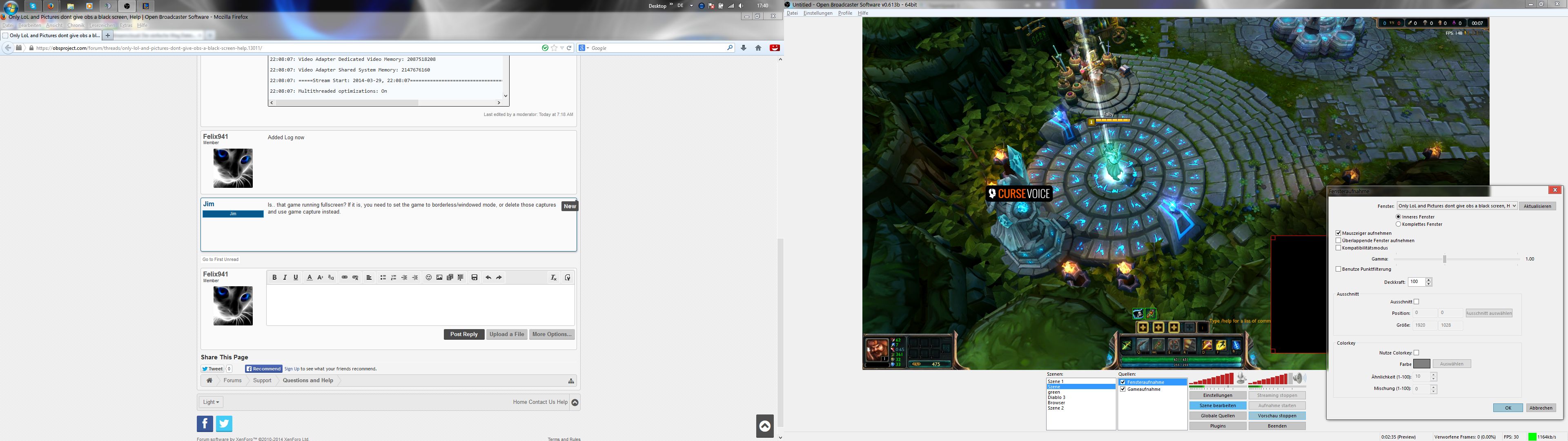1568x441 pixels.
Task: Enable Überlappende Fenster aufnehmen
Action: coord(1339,241)
